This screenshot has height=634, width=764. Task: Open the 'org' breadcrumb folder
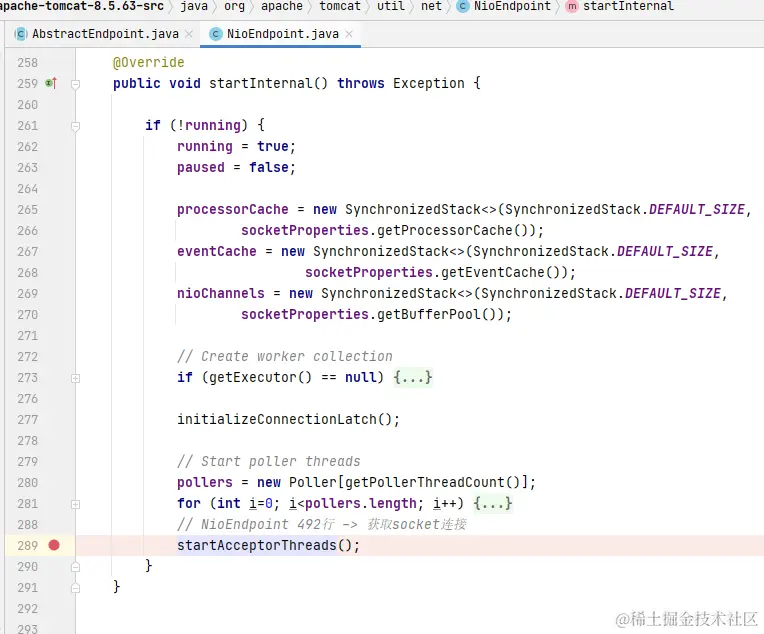pyautogui.click(x=234, y=6)
